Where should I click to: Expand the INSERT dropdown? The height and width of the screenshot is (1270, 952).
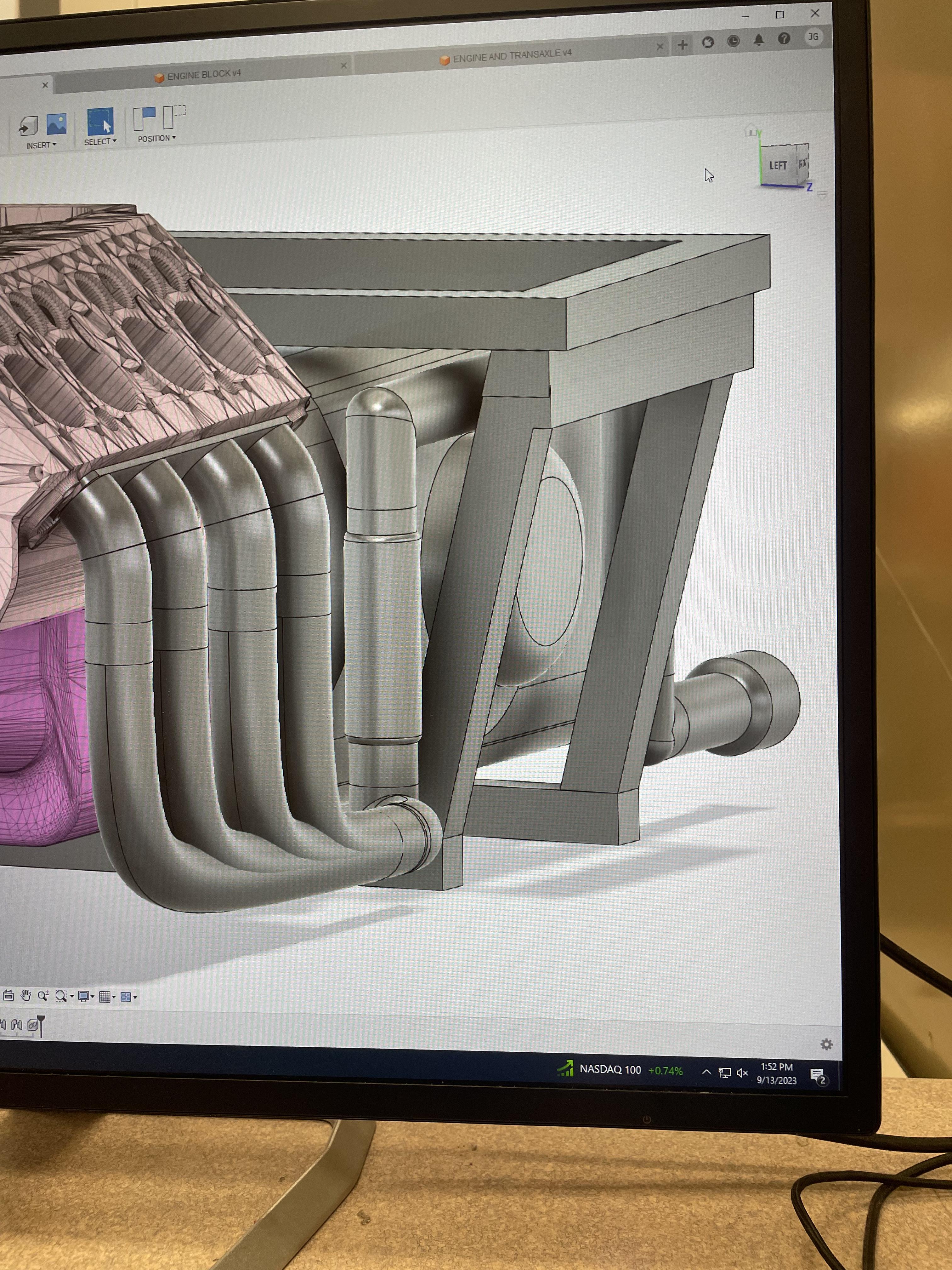(x=41, y=145)
